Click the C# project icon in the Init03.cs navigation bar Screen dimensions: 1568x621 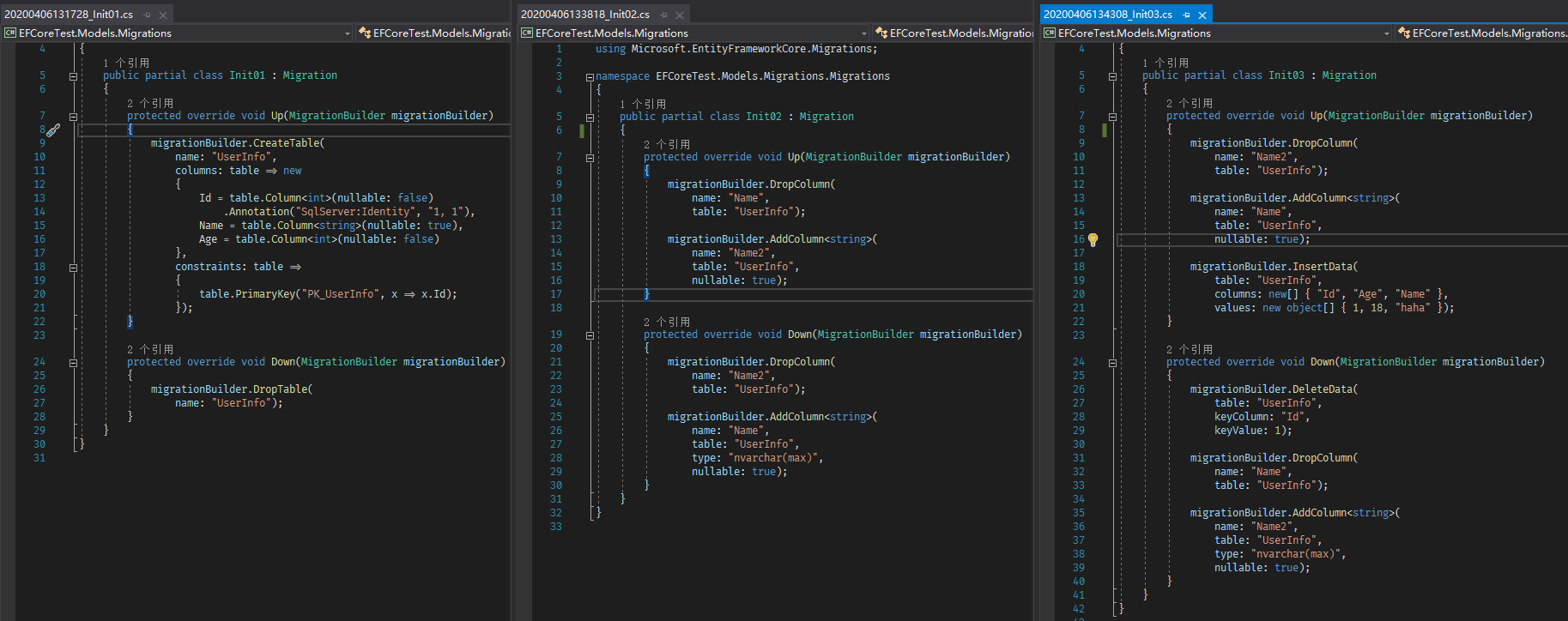[1050, 33]
